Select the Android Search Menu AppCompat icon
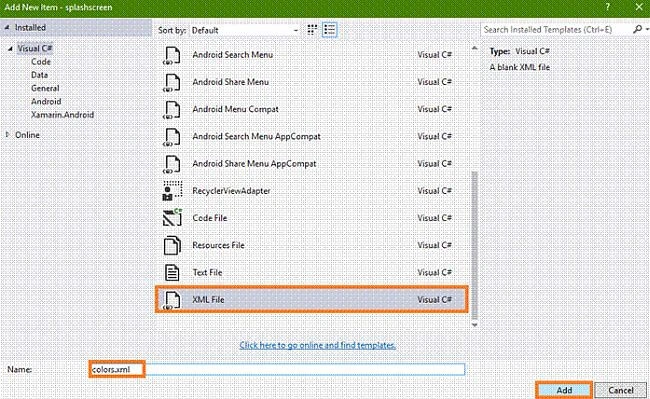Viewport: 650px width, 399px height. pos(172,137)
